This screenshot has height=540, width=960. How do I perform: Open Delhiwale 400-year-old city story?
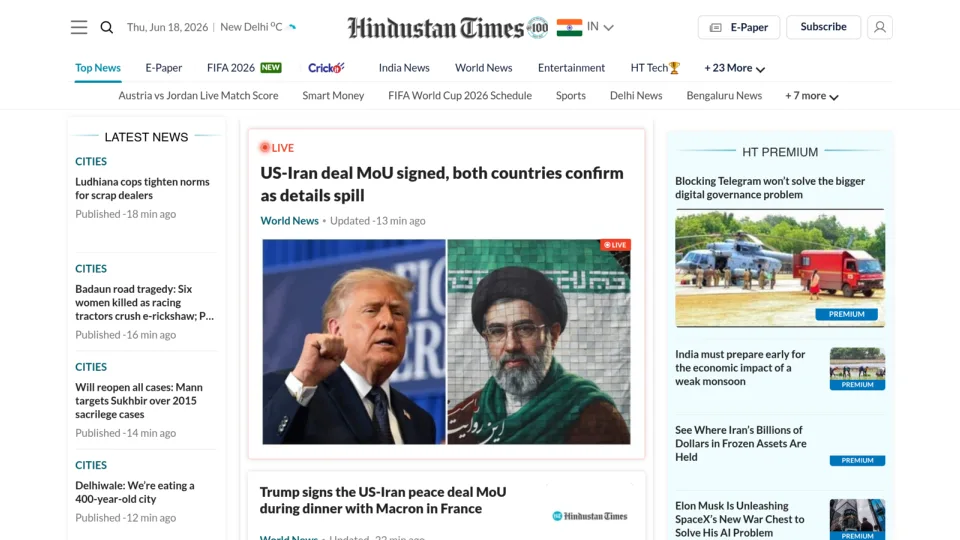(135, 492)
